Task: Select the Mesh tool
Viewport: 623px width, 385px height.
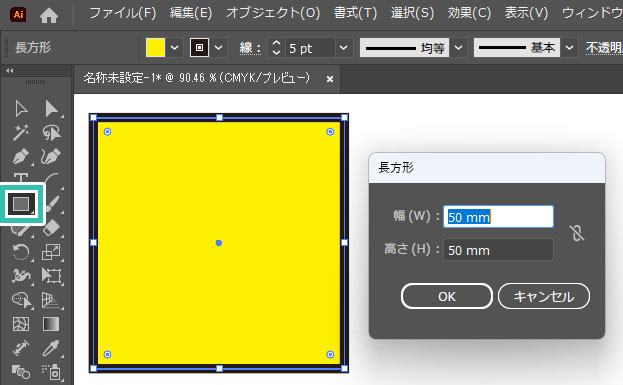Action: pyautogui.click(x=21, y=324)
